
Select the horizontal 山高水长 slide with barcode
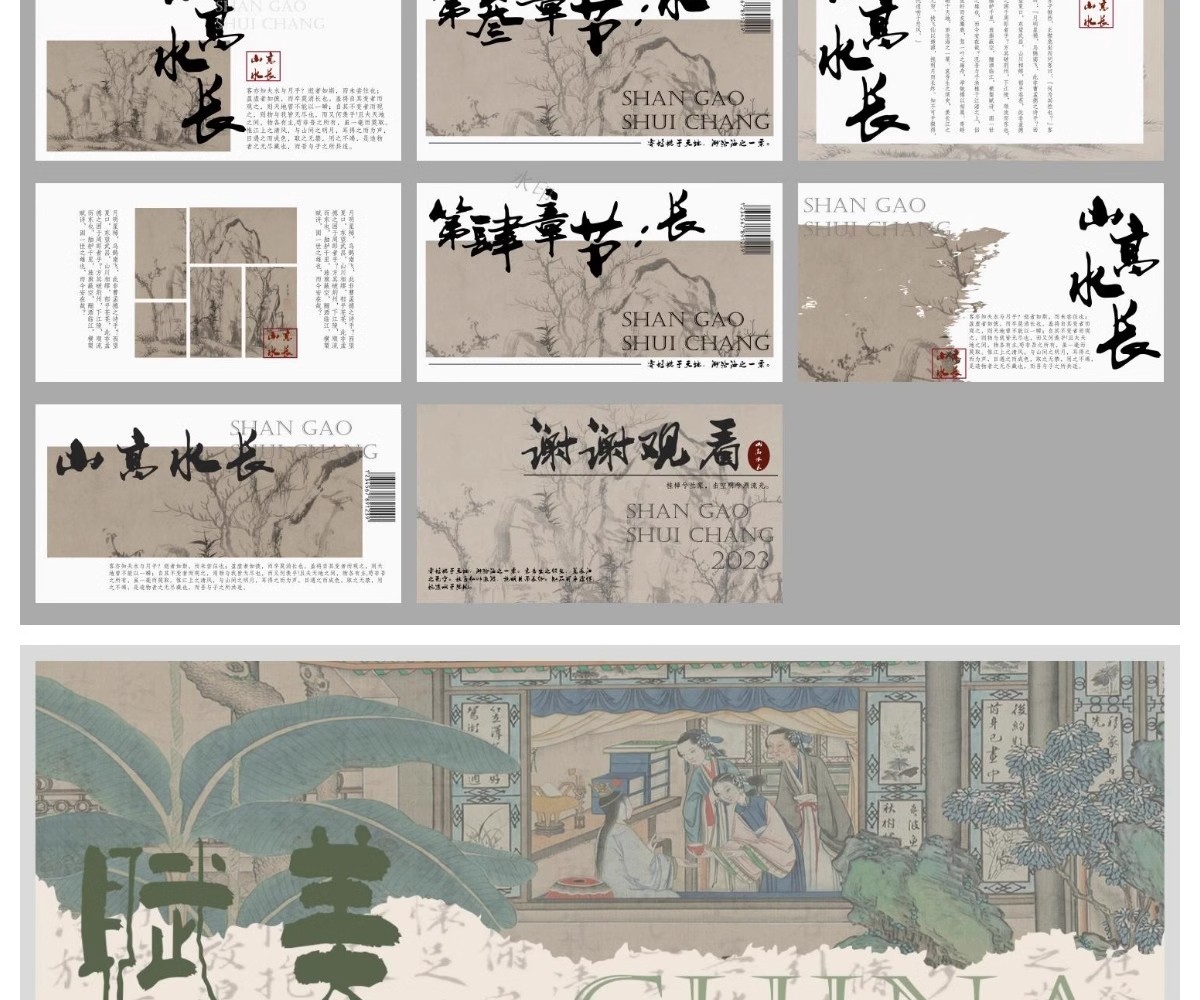coord(218,503)
